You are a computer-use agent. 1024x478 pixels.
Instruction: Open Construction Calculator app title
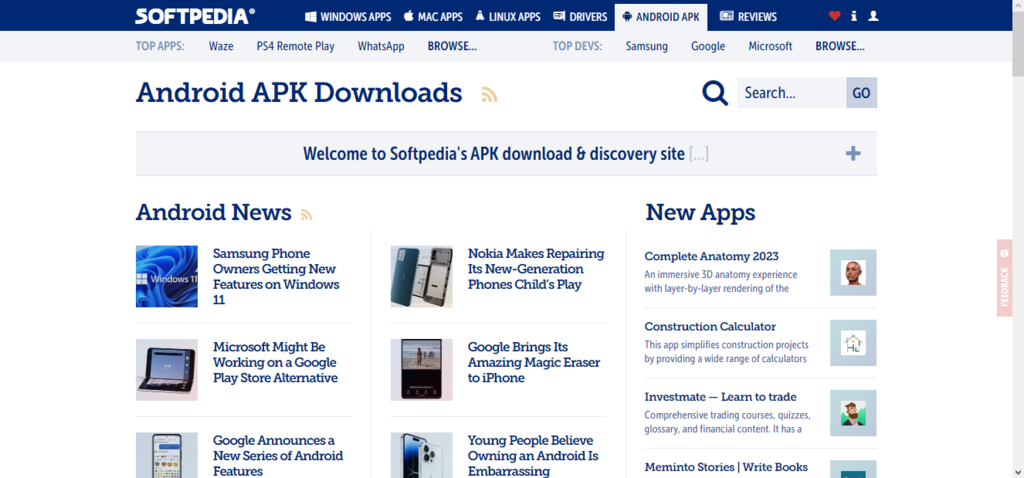click(710, 327)
